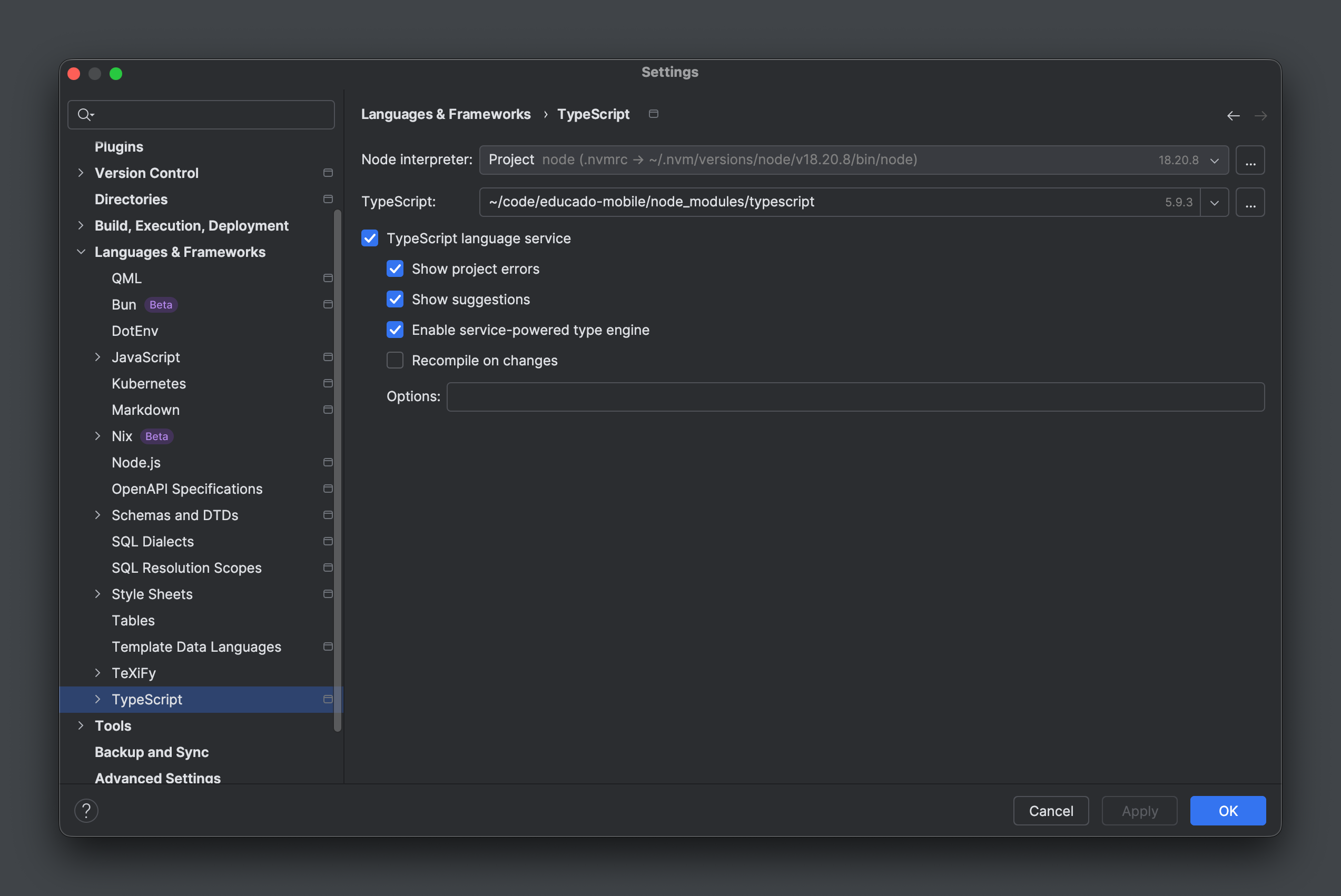The height and width of the screenshot is (896, 1341).
Task: Click the project icon beside Version Control
Action: click(328, 172)
